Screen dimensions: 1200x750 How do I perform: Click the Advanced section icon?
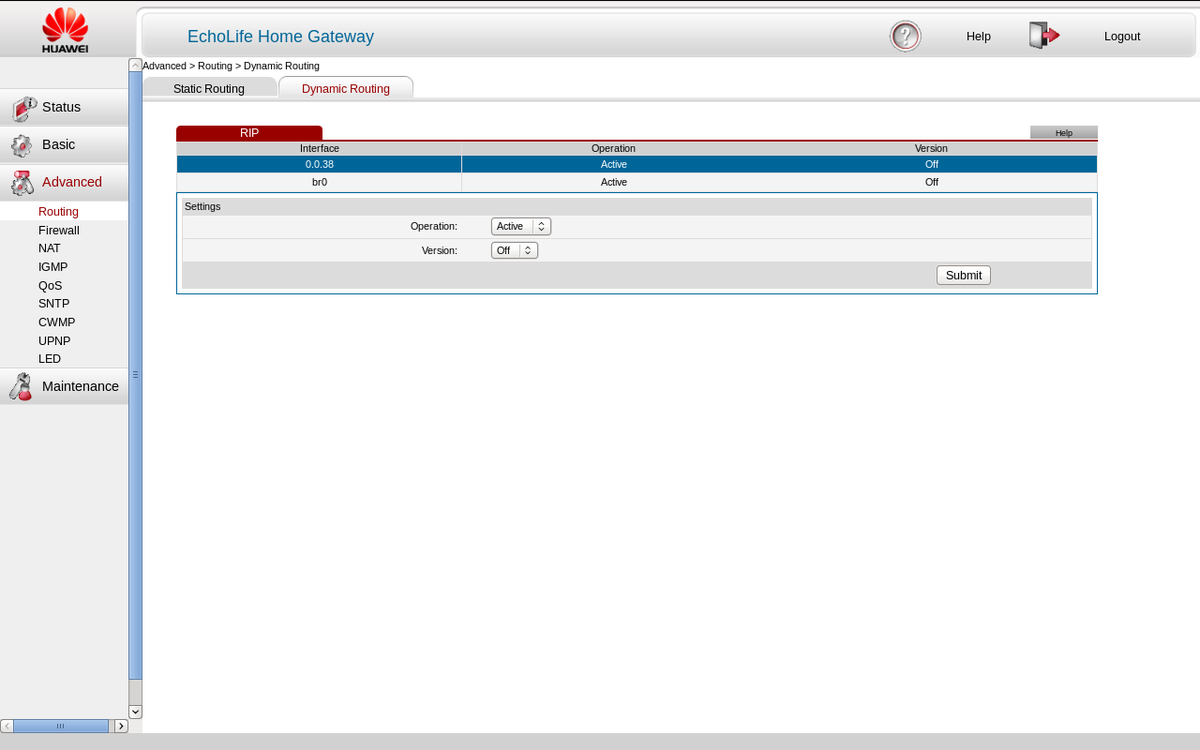(x=22, y=181)
